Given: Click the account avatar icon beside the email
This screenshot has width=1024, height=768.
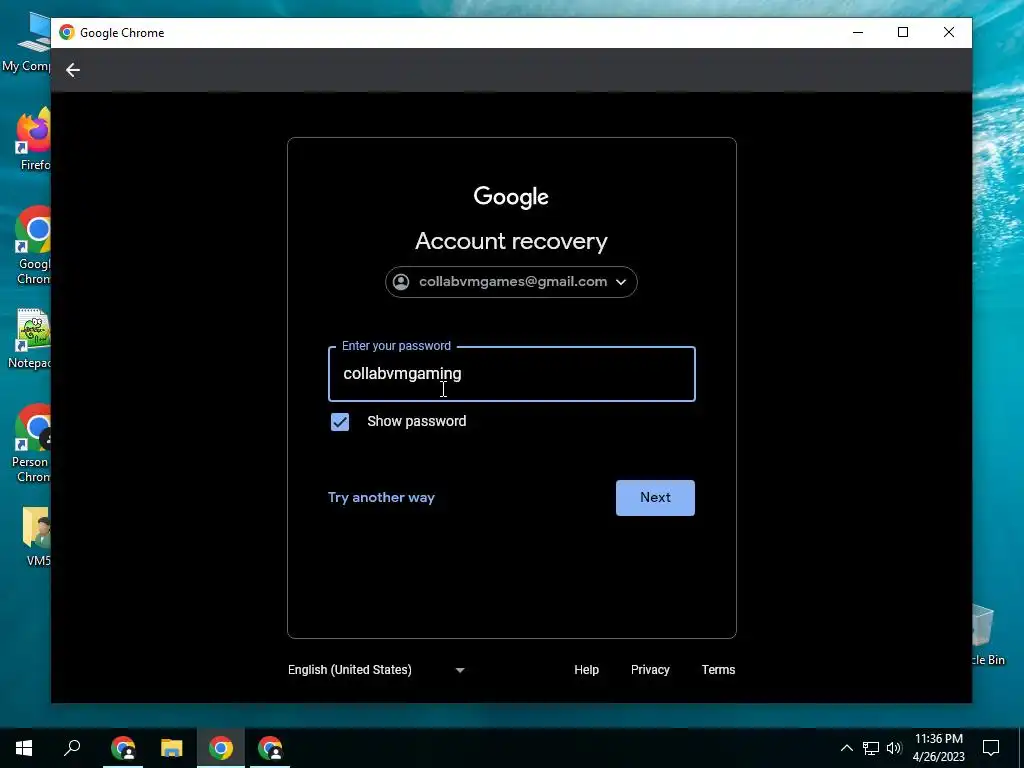Looking at the screenshot, I should [x=401, y=281].
